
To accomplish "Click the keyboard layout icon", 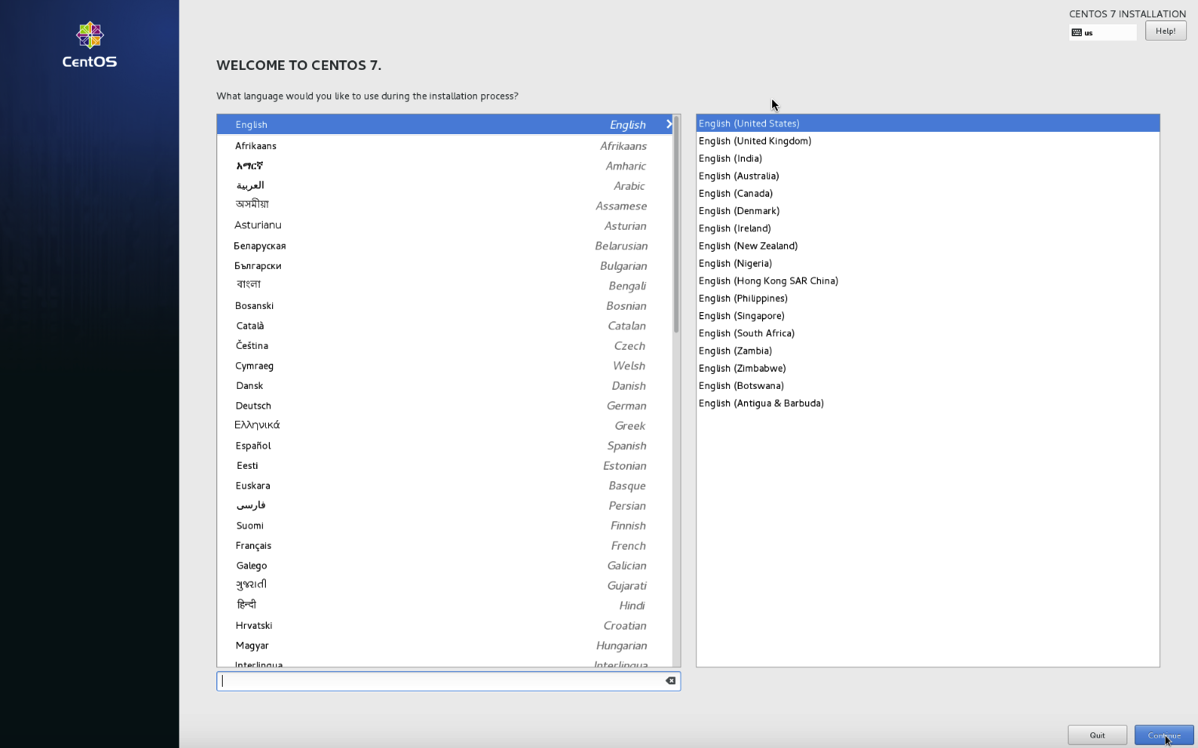I will (x=1077, y=32).
